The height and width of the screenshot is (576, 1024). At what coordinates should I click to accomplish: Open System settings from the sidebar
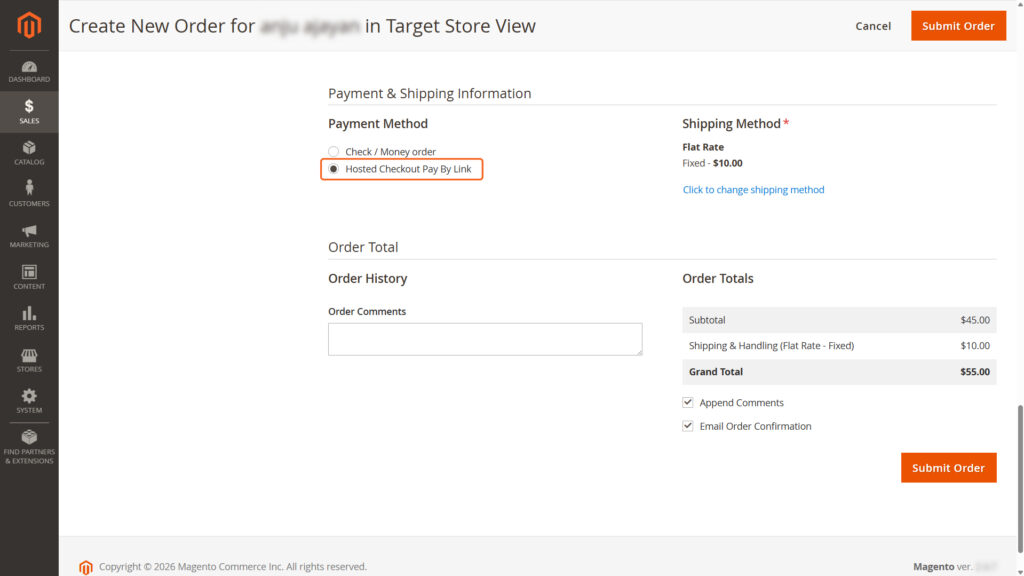(x=29, y=400)
